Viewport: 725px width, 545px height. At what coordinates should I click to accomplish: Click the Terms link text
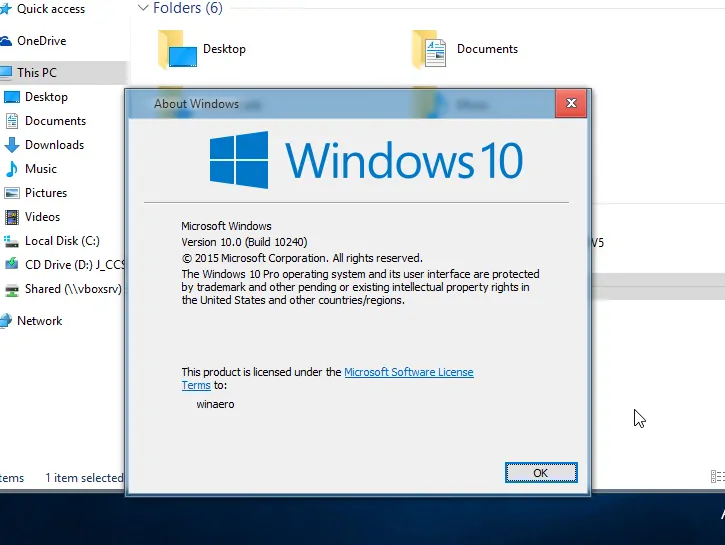[x=196, y=386]
